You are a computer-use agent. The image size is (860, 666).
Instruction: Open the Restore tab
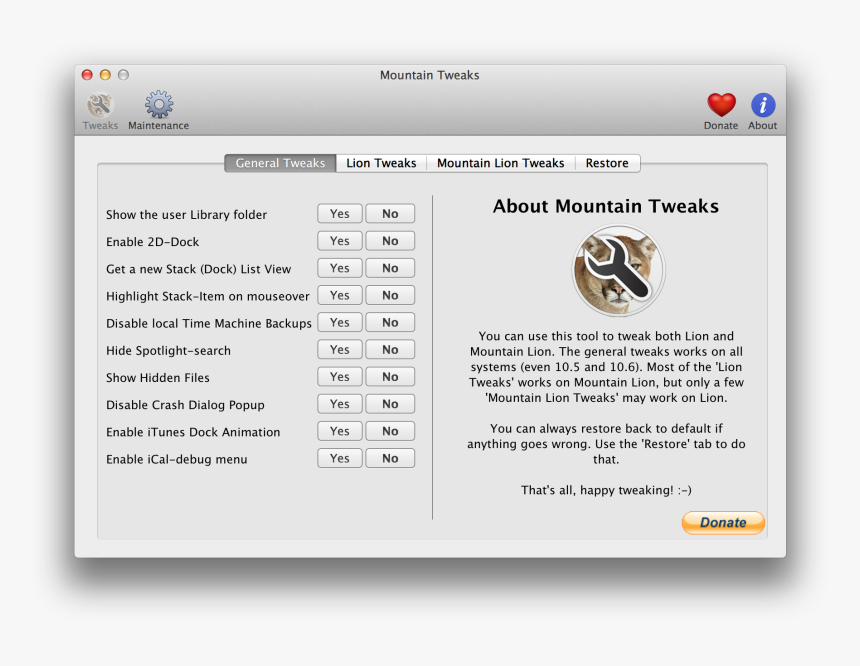tap(607, 162)
